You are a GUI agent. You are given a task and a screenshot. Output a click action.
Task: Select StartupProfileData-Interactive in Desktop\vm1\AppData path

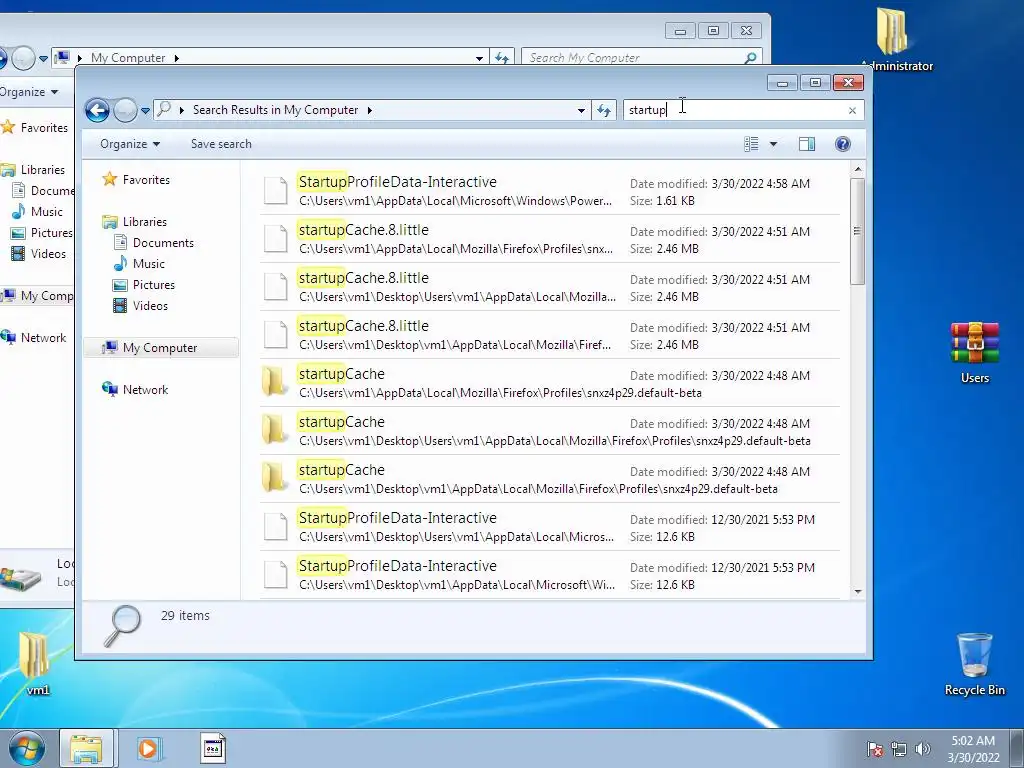tap(550, 575)
